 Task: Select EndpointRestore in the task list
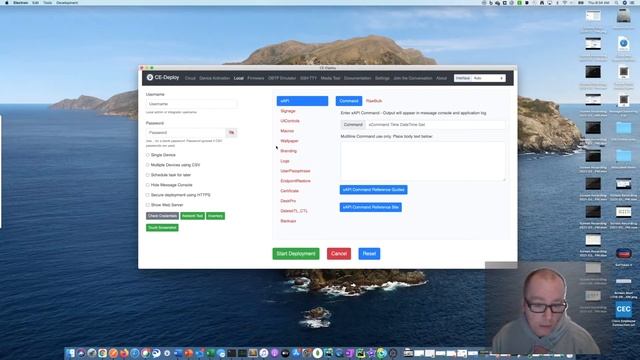point(296,181)
